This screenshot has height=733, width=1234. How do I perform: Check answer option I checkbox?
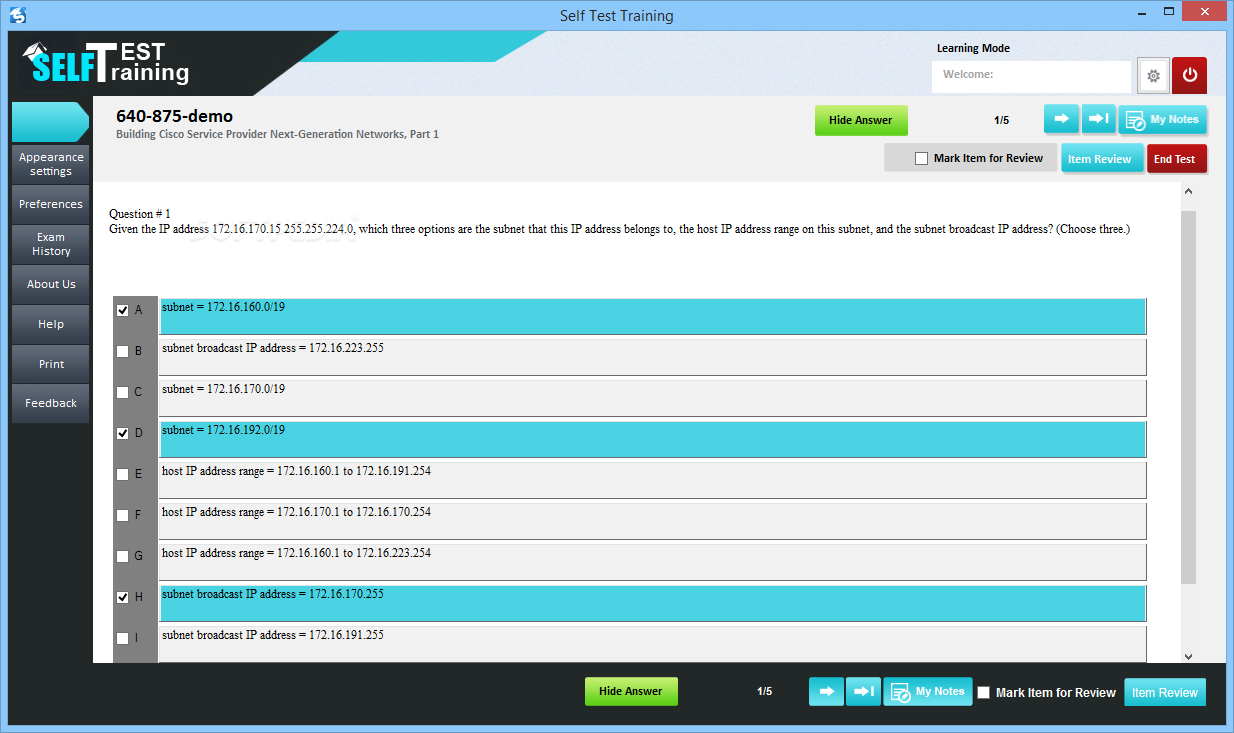122,638
